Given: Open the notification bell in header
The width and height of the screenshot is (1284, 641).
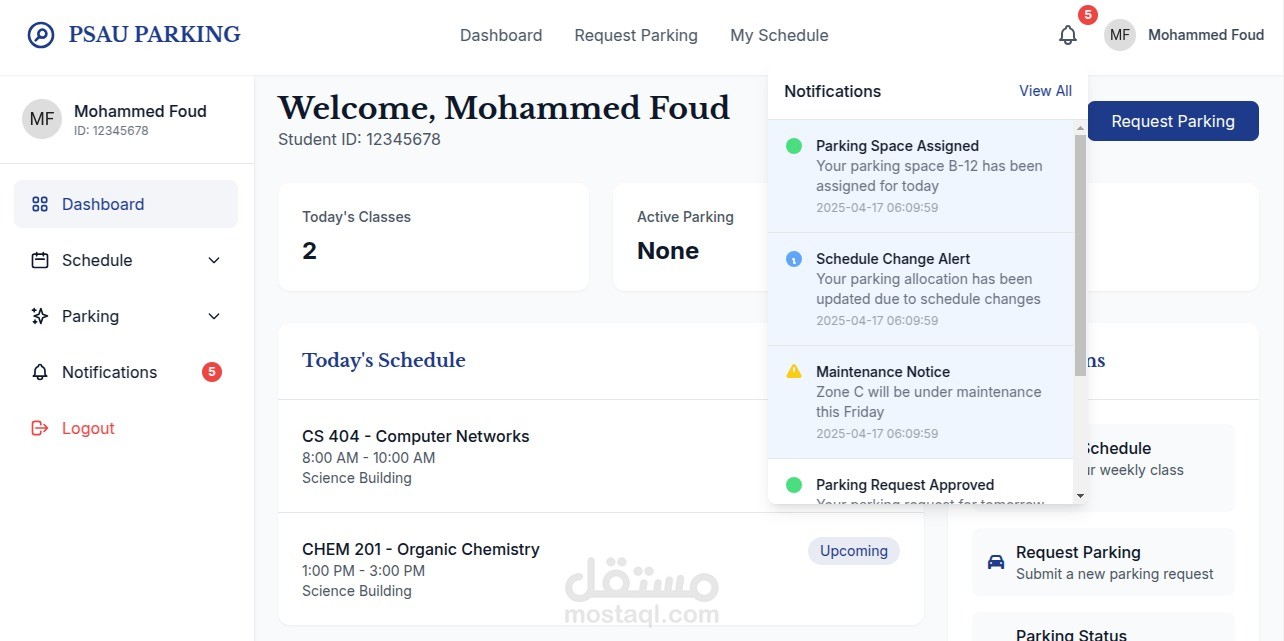Looking at the screenshot, I should (x=1068, y=35).
